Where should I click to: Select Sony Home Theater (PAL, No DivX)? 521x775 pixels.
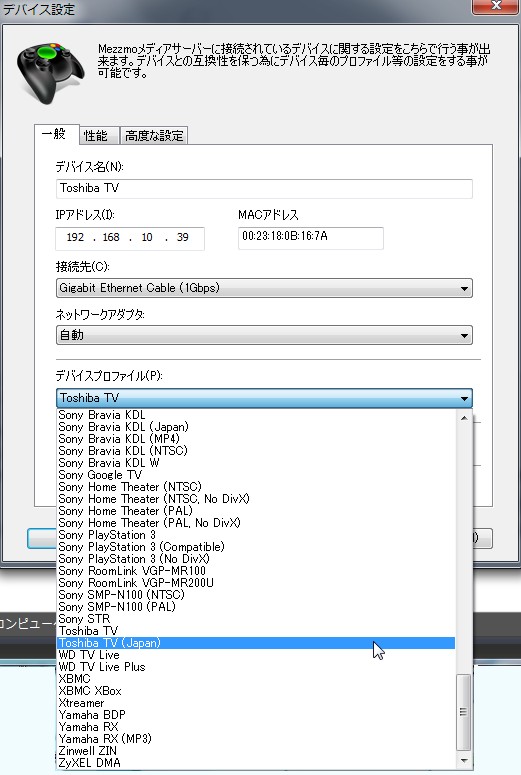point(256,523)
